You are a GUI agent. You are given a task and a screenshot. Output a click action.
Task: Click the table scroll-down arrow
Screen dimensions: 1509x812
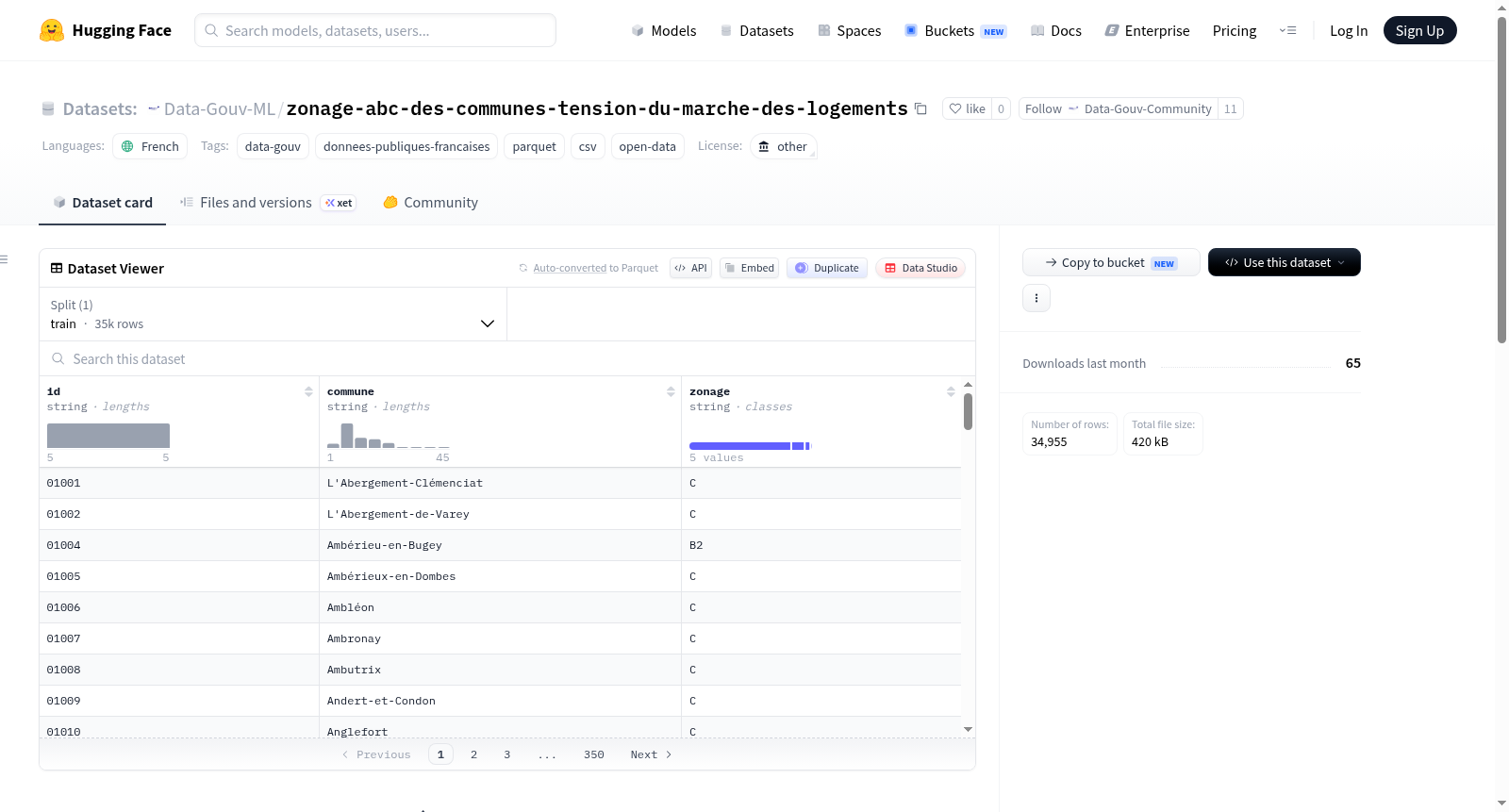968,729
